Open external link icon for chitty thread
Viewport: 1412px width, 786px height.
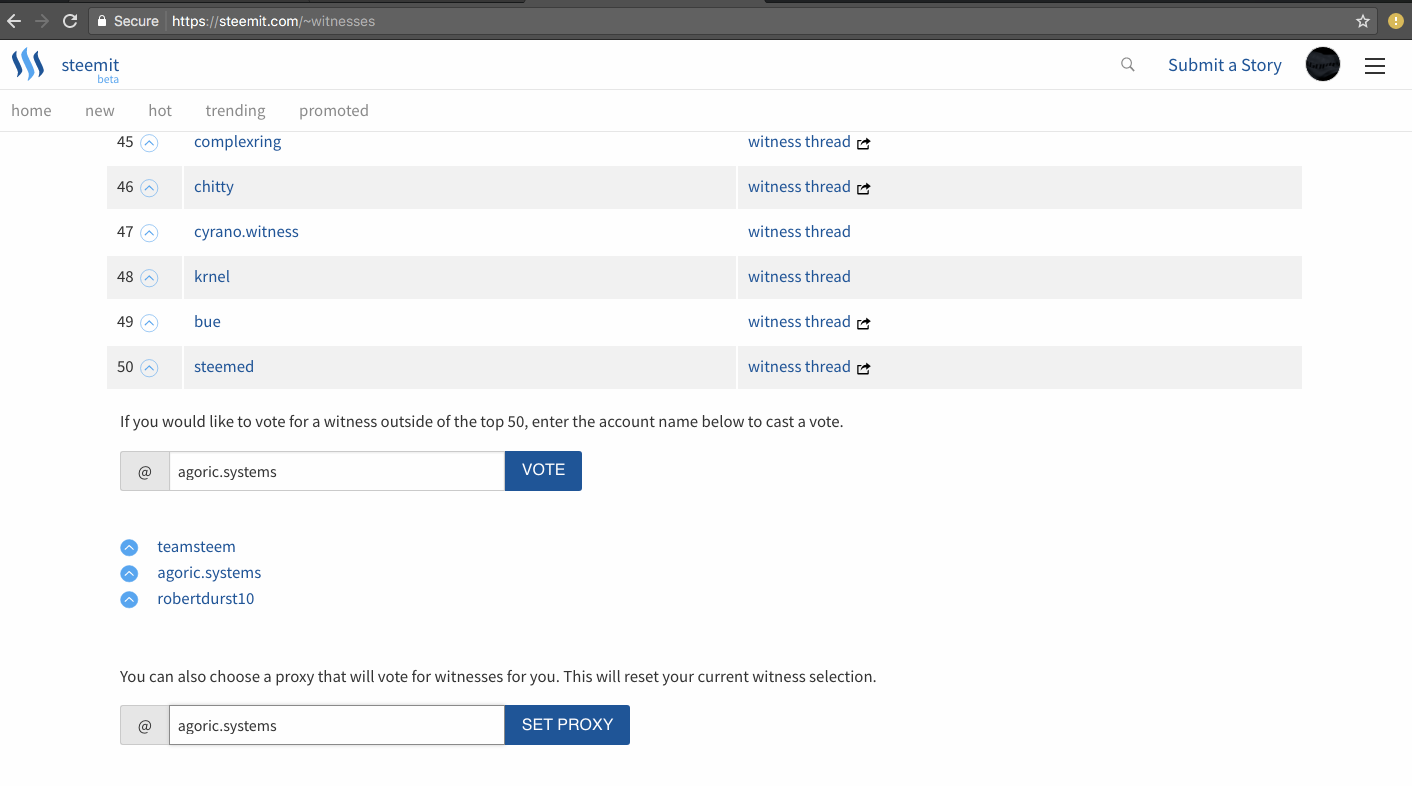pyautogui.click(x=863, y=188)
